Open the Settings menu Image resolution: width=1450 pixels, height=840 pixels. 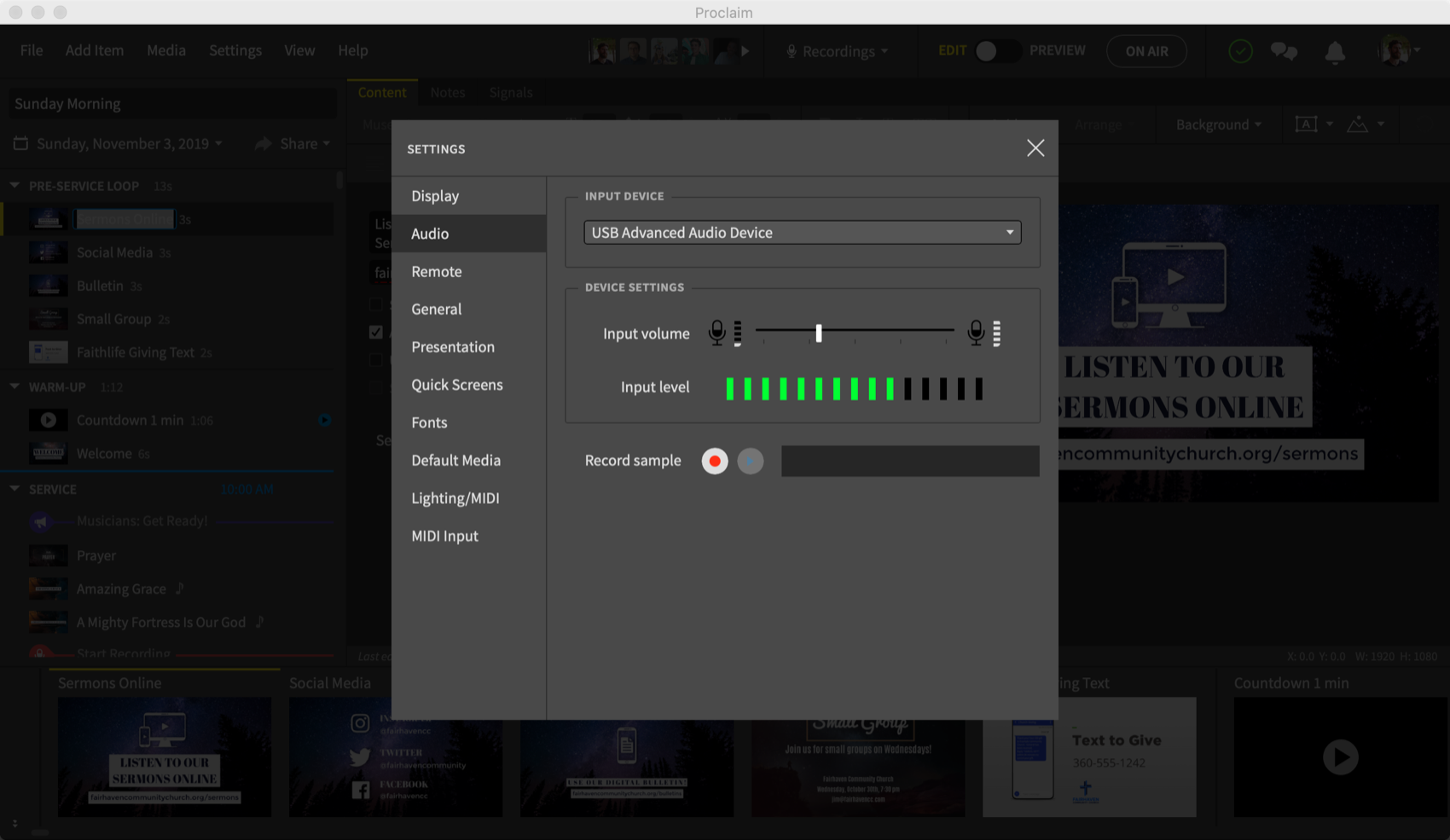click(x=235, y=50)
